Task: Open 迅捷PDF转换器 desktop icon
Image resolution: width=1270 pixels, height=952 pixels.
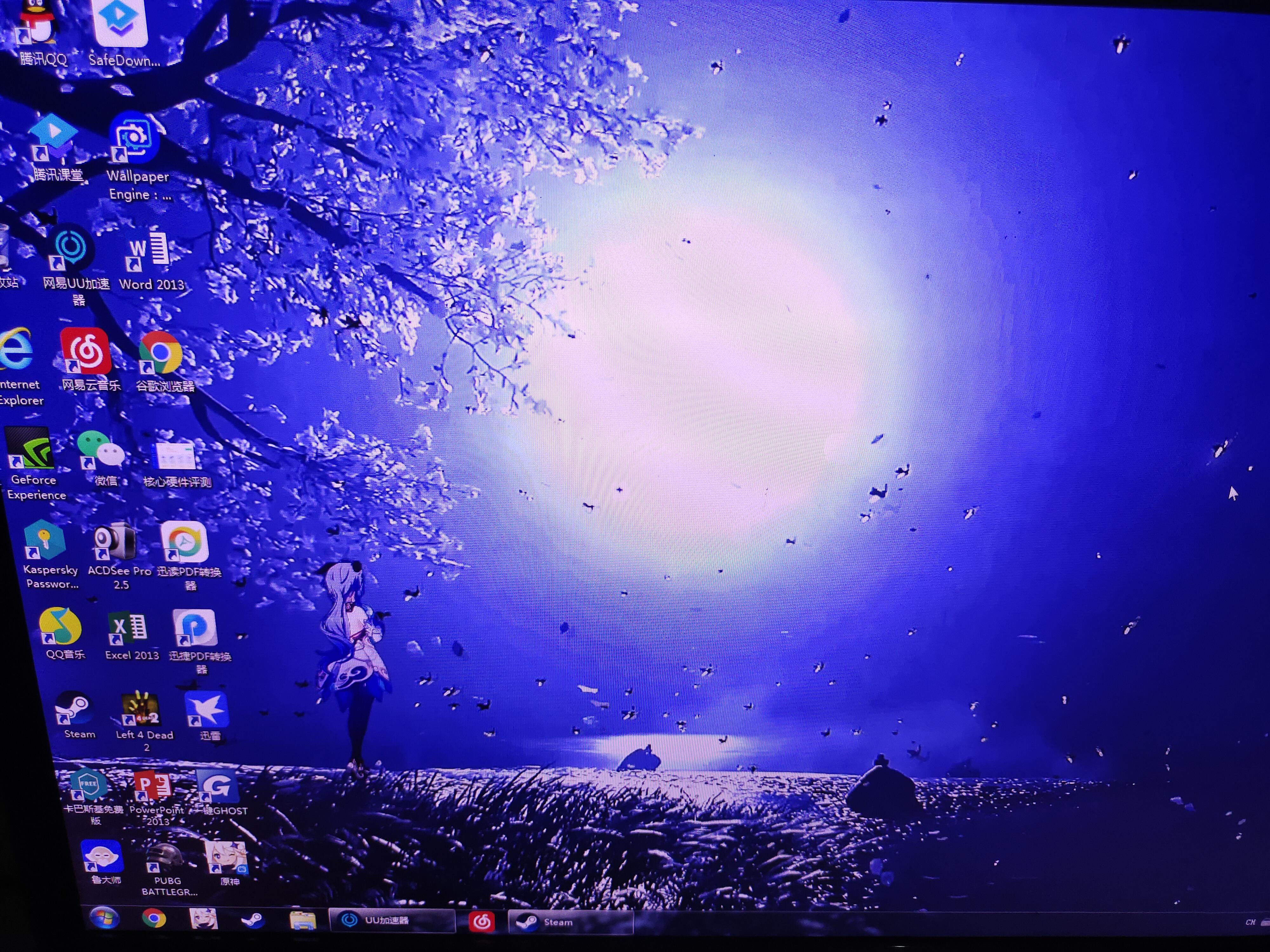Action: click(195, 628)
